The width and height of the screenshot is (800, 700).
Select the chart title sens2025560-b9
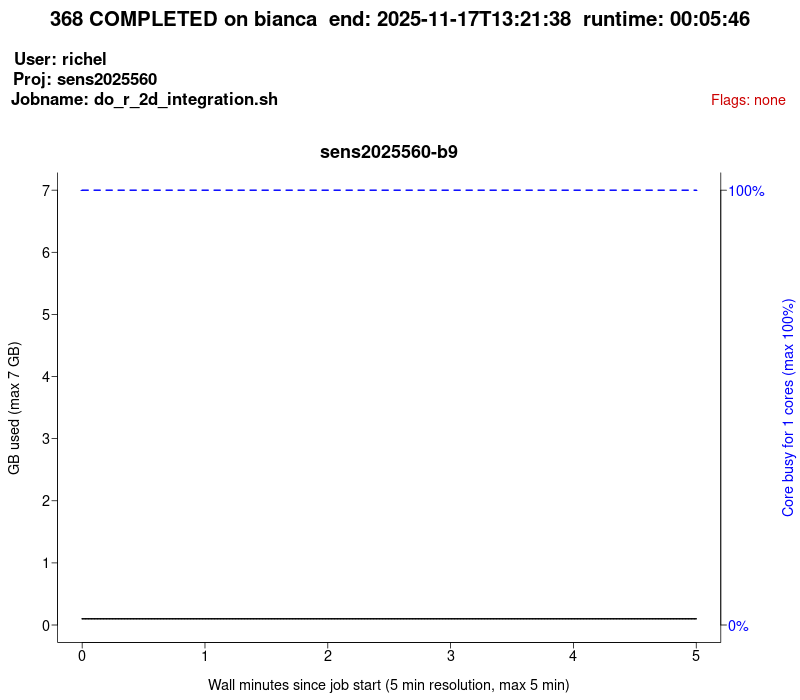(388, 152)
